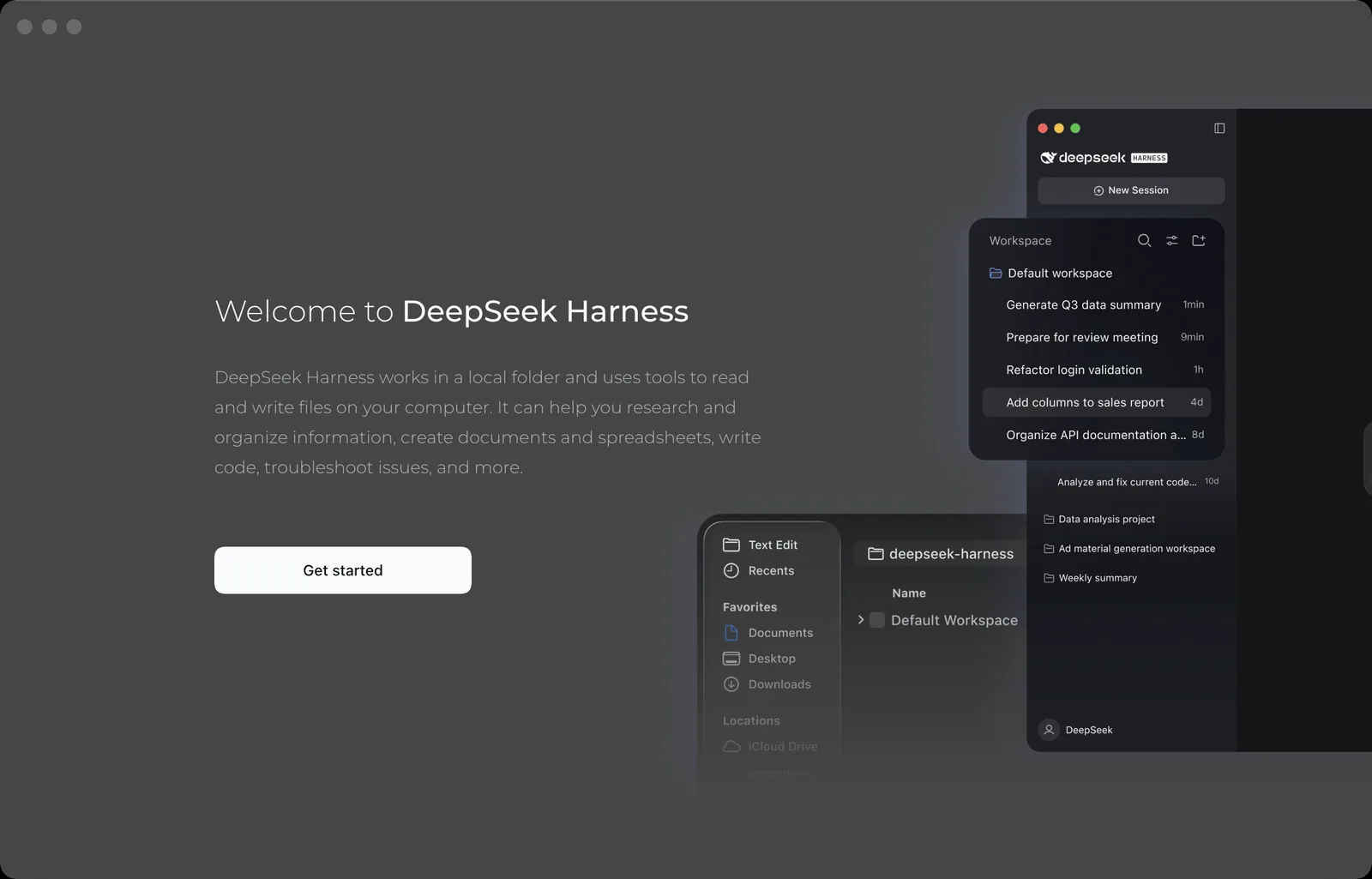Toggle the sidebar panel icon
The height and width of the screenshot is (879, 1372).
[x=1219, y=129]
